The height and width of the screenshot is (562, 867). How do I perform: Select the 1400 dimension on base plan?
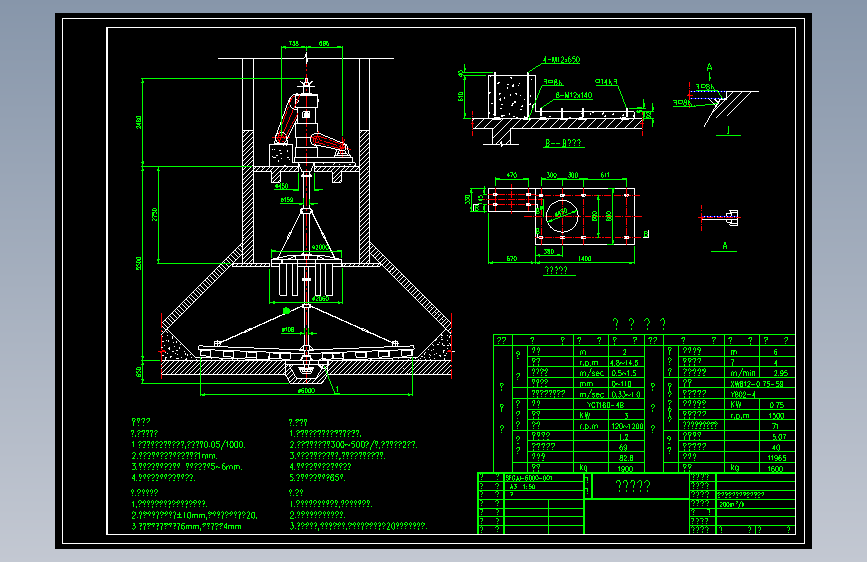[584, 258]
